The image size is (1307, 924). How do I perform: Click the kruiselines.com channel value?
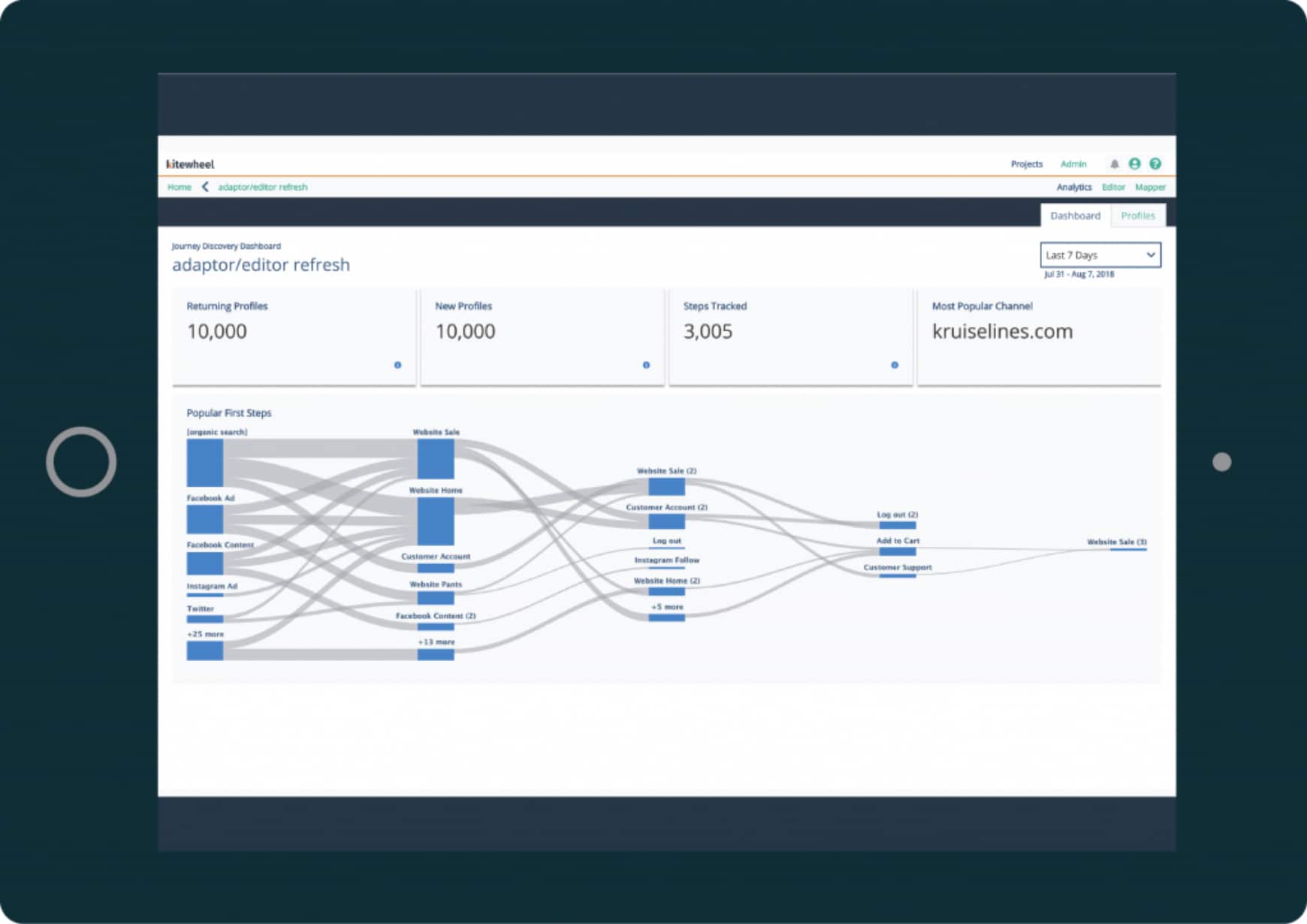(1003, 331)
